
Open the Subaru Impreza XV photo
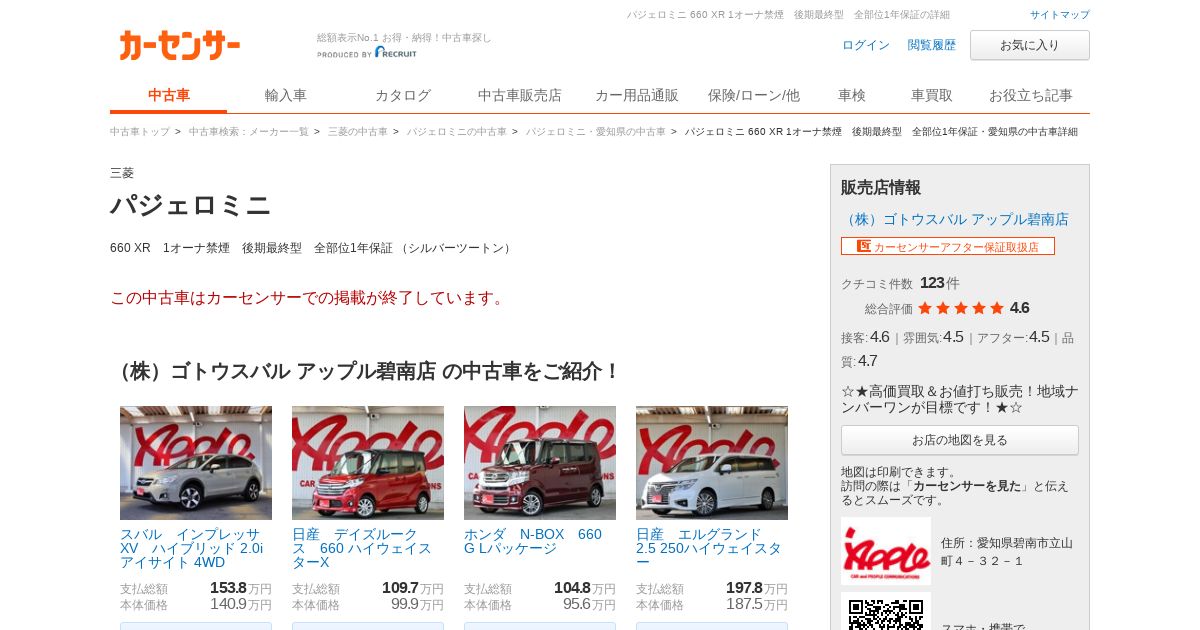(x=196, y=463)
